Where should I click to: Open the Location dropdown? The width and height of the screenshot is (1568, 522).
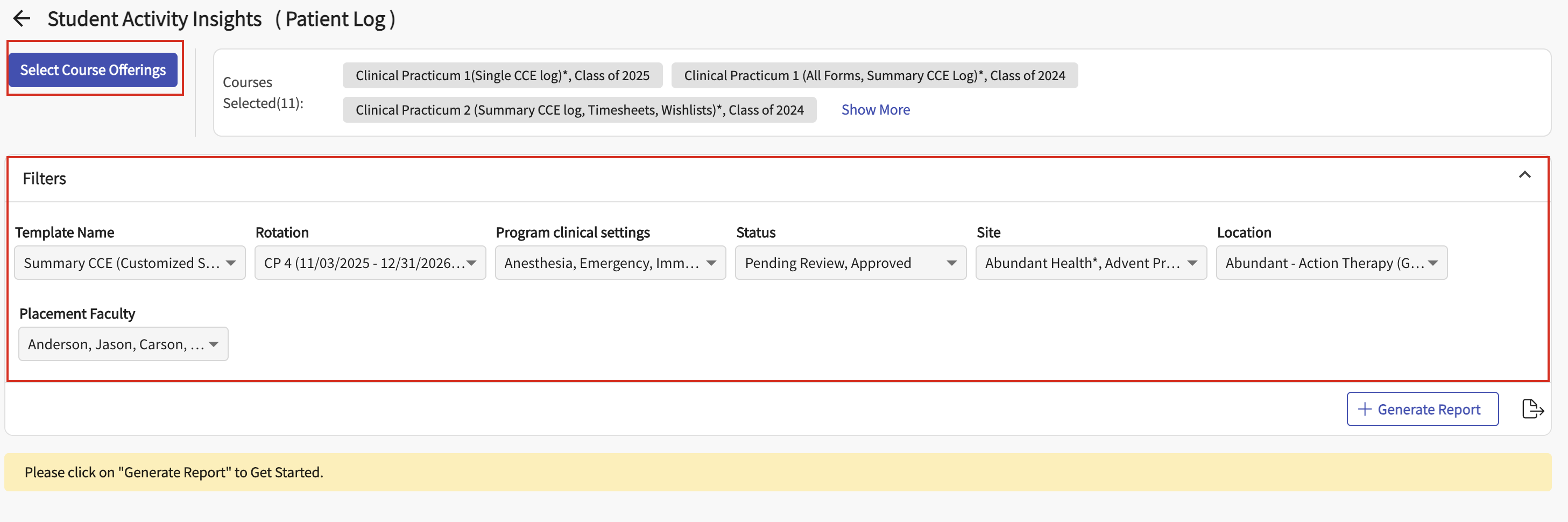click(1331, 263)
